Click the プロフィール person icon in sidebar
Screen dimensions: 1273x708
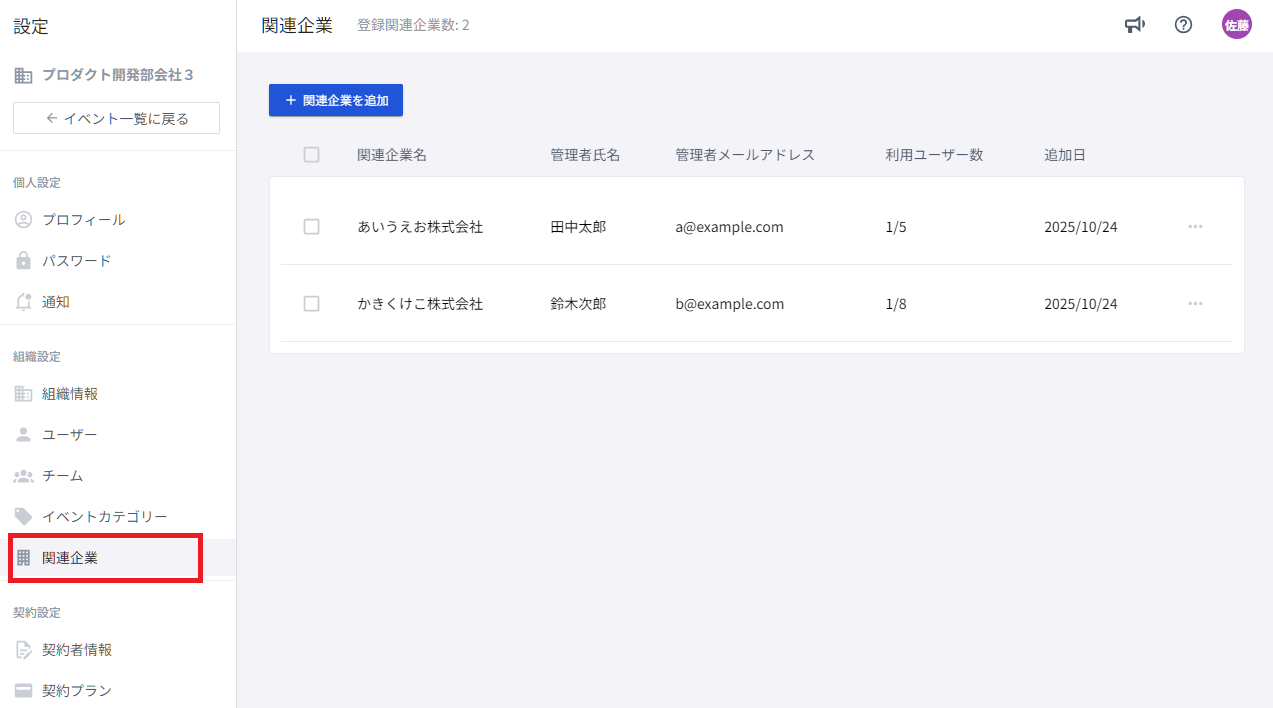click(24, 220)
